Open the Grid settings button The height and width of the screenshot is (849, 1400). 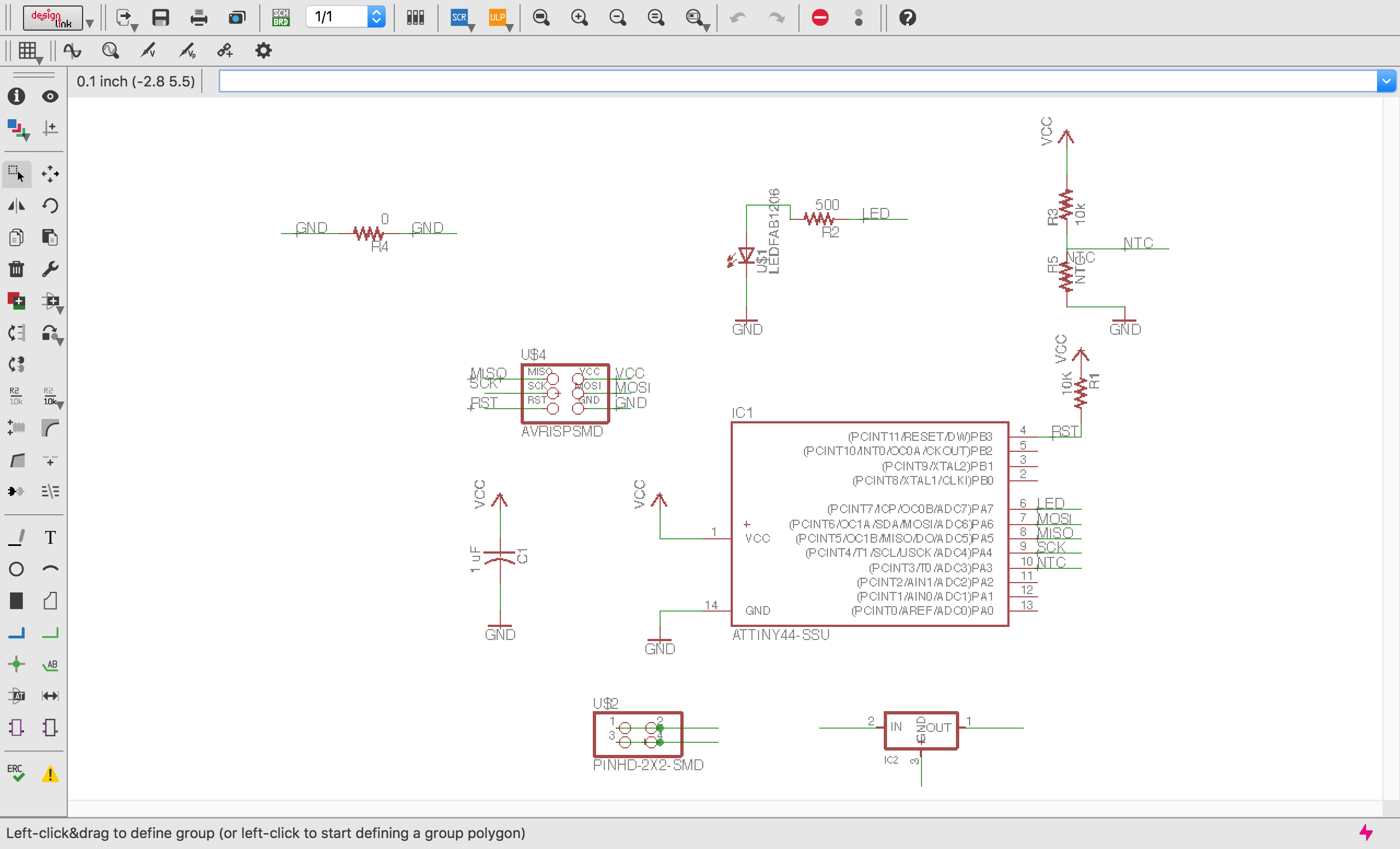pyautogui.click(x=28, y=51)
